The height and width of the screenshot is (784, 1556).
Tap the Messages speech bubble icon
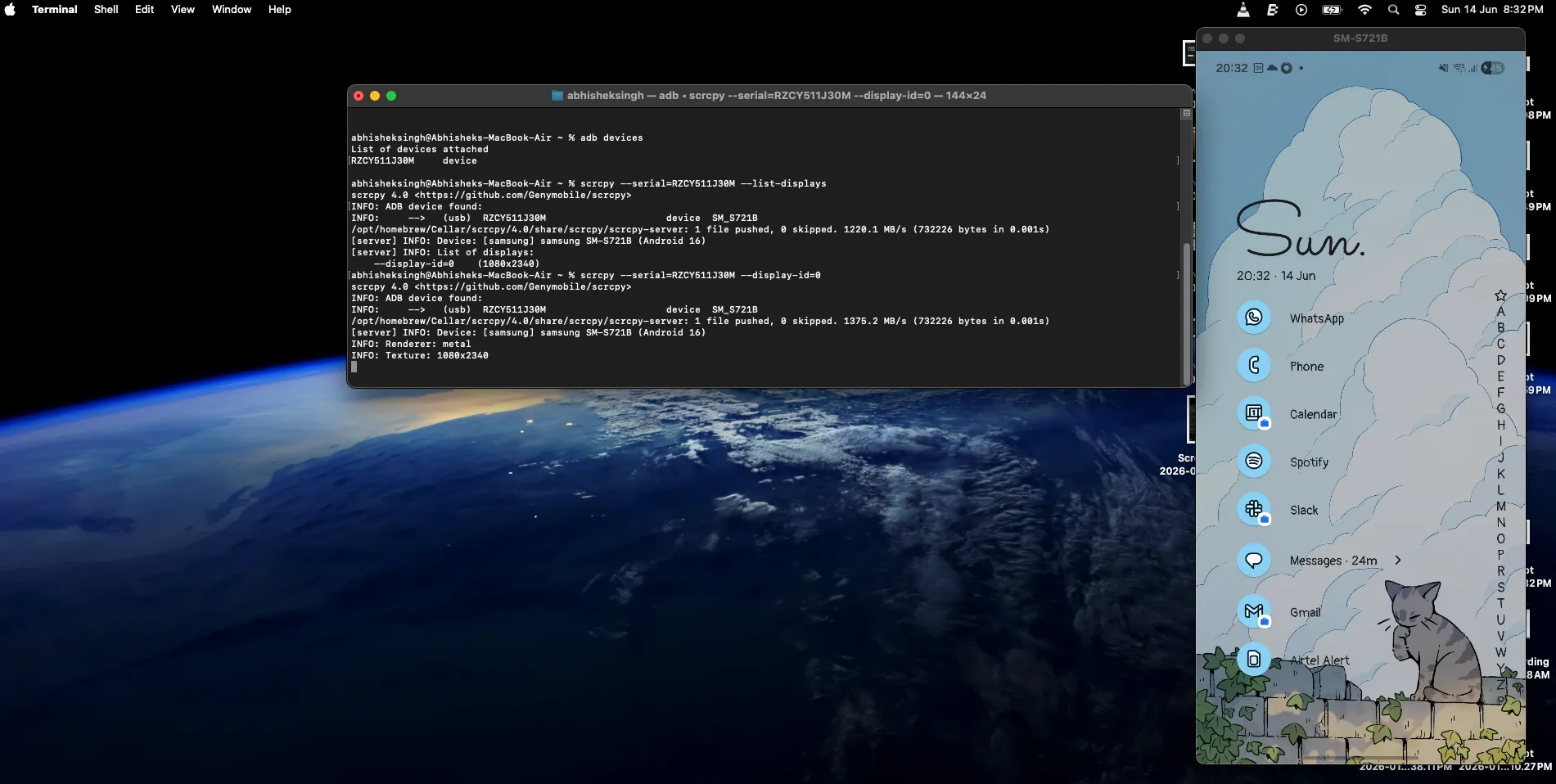tap(1254, 560)
